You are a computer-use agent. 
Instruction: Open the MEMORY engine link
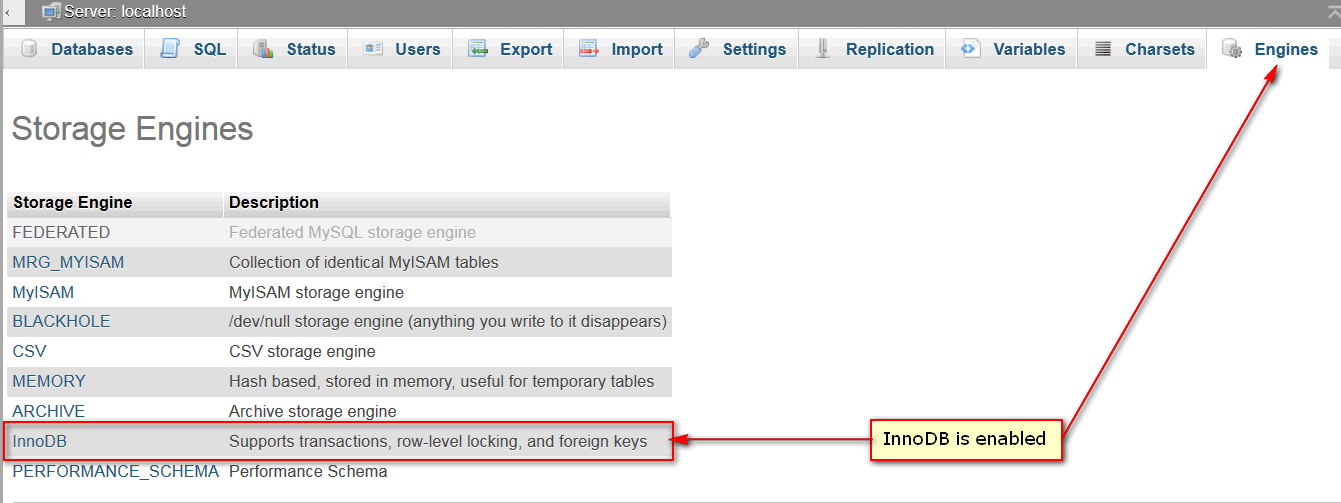click(49, 381)
